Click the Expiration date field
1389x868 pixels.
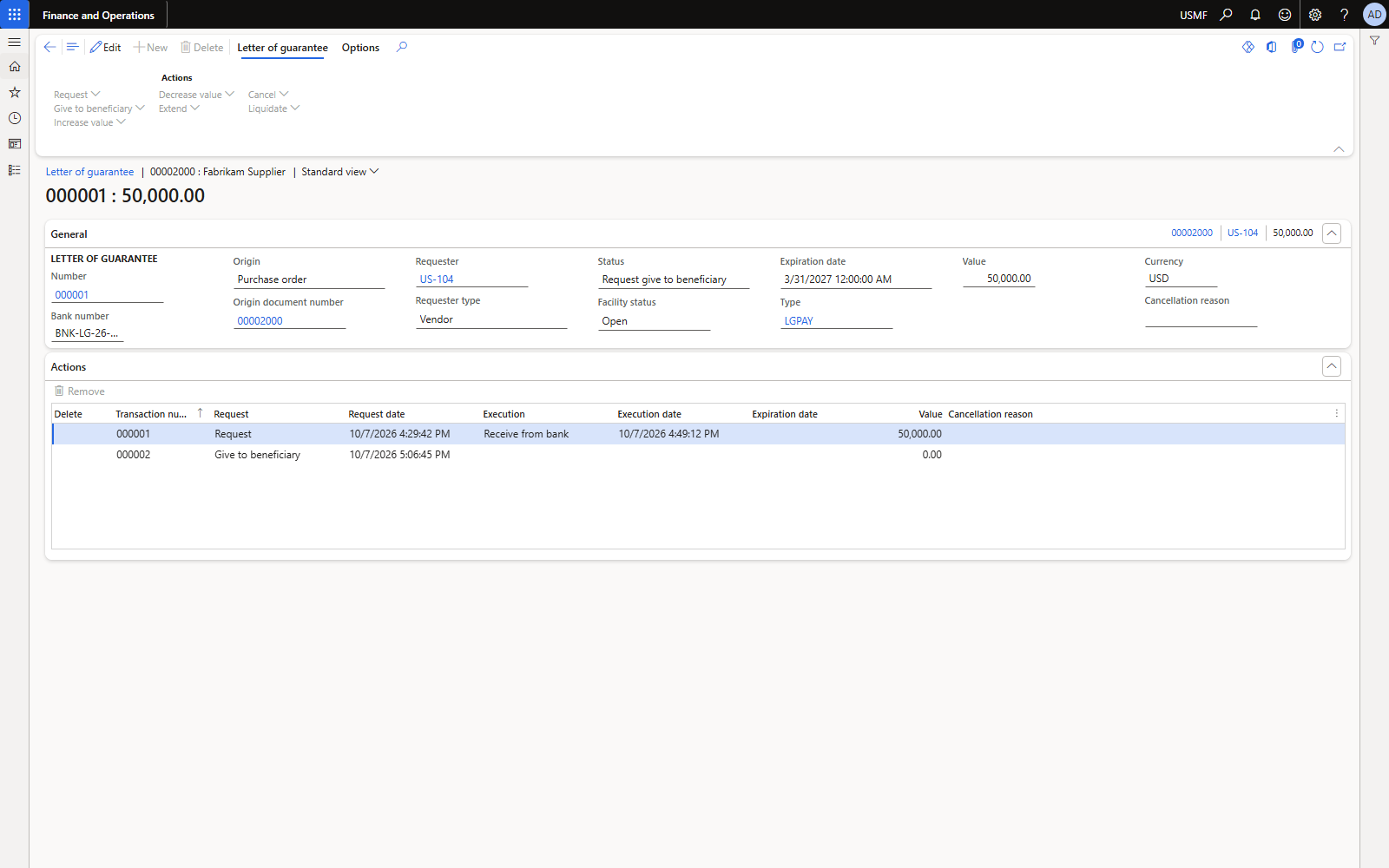855,279
